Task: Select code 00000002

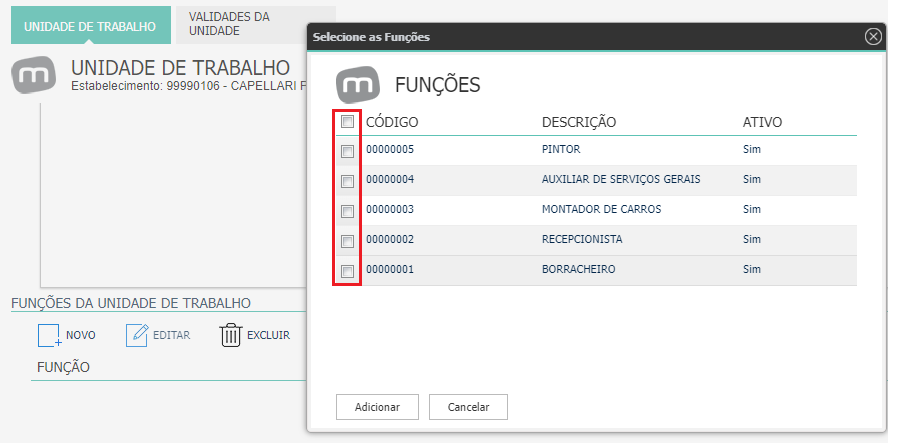Action: coord(390,239)
